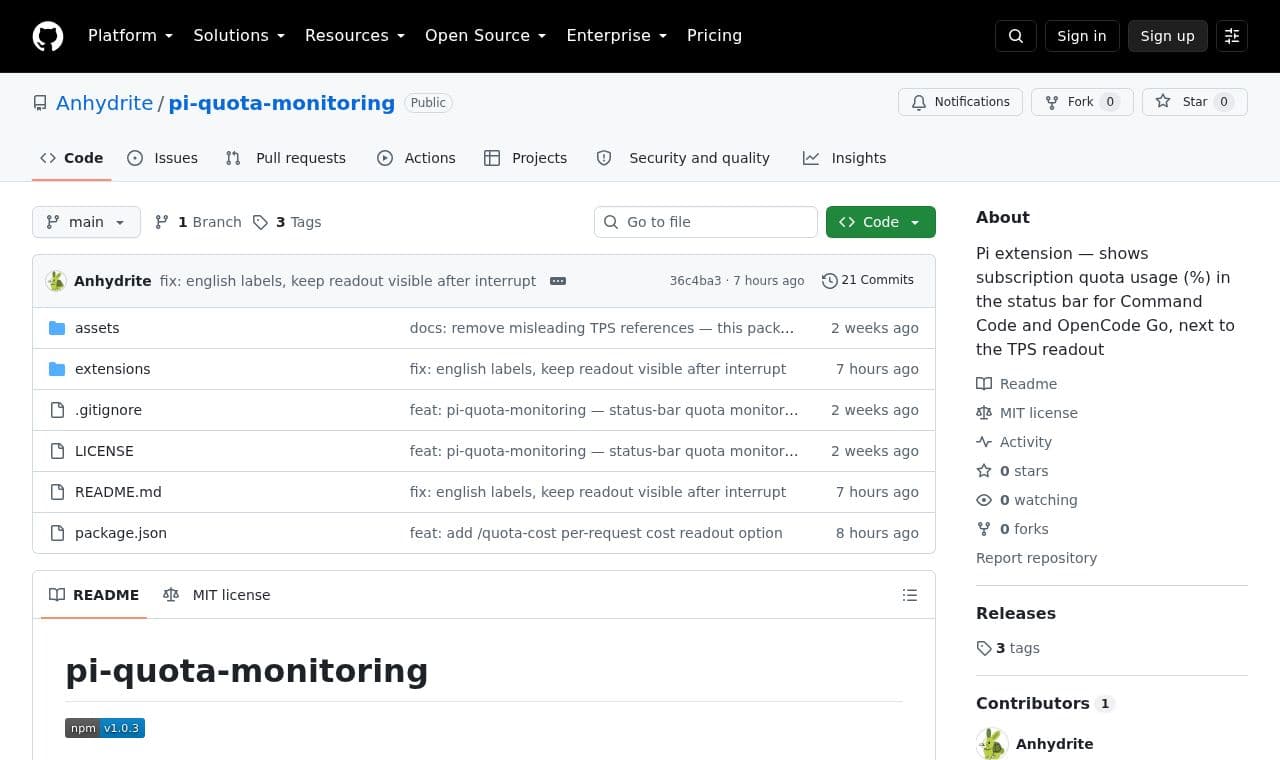
Task: Open the Notifications button
Action: point(961,102)
